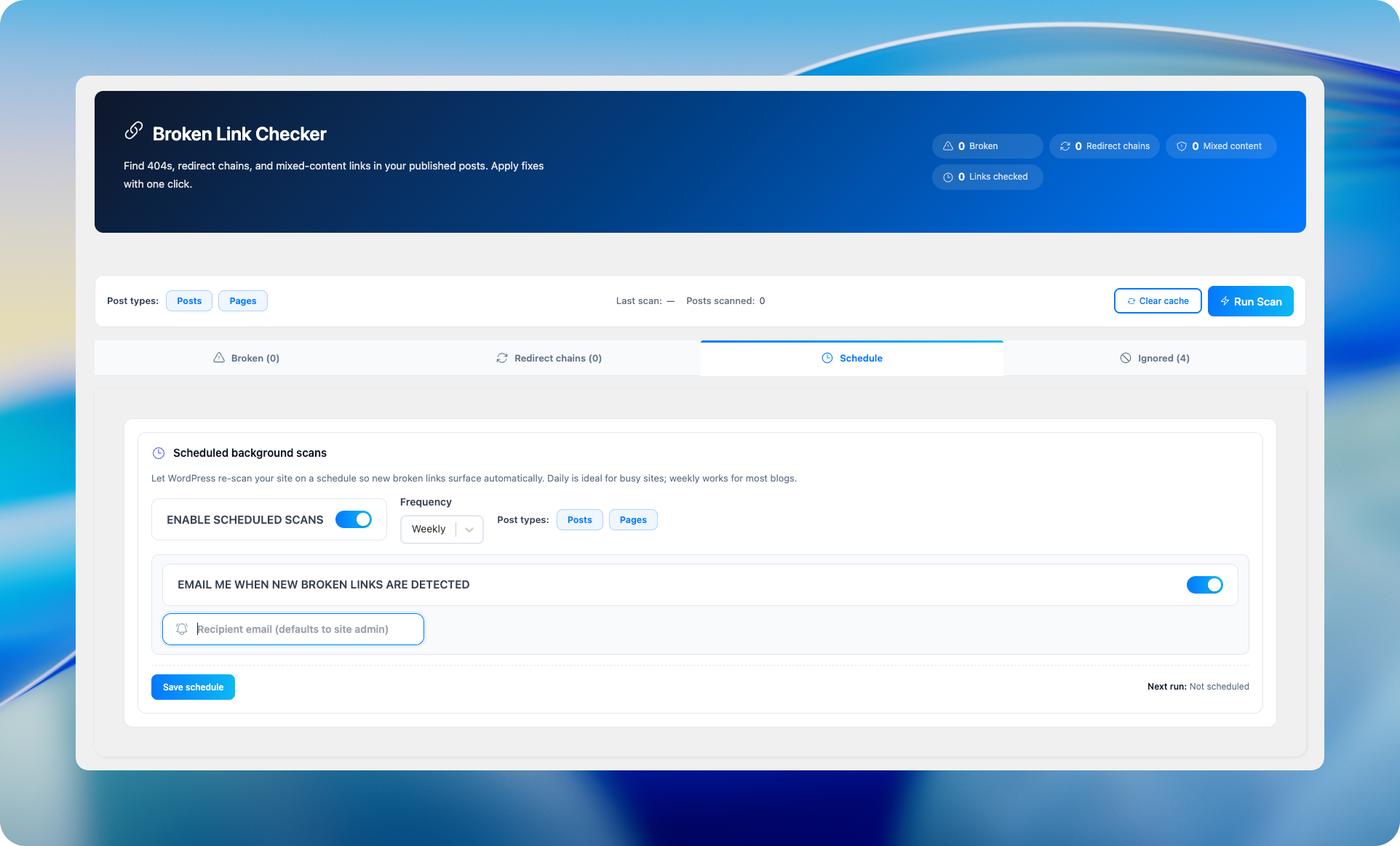Image resolution: width=1400 pixels, height=846 pixels.
Task: Click the Next run: Not scheduled text
Action: (x=1198, y=687)
